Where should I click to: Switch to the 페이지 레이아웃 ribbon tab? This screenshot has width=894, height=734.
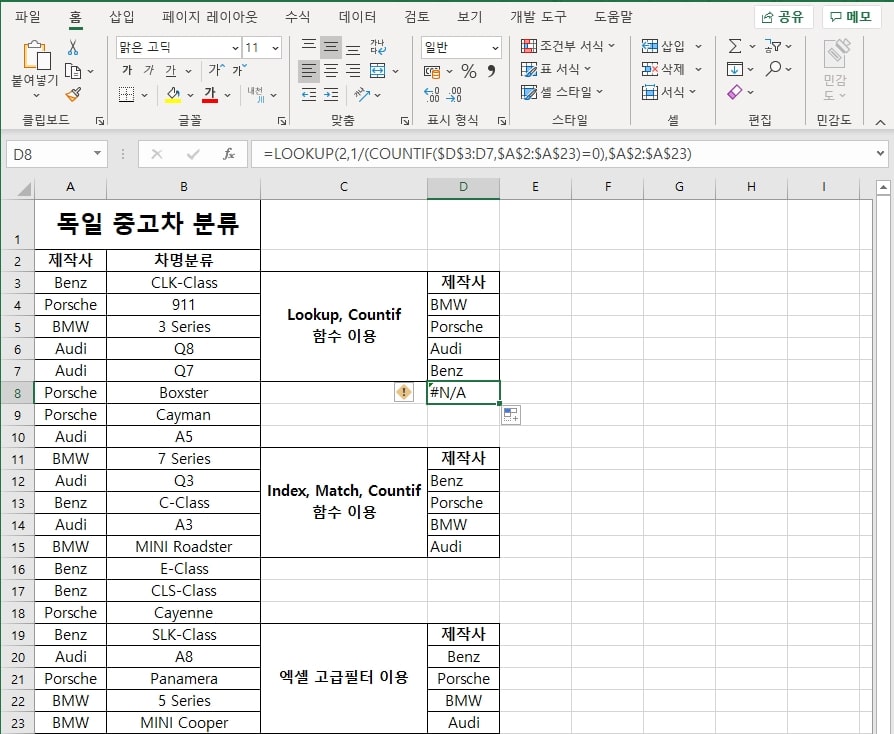point(210,17)
